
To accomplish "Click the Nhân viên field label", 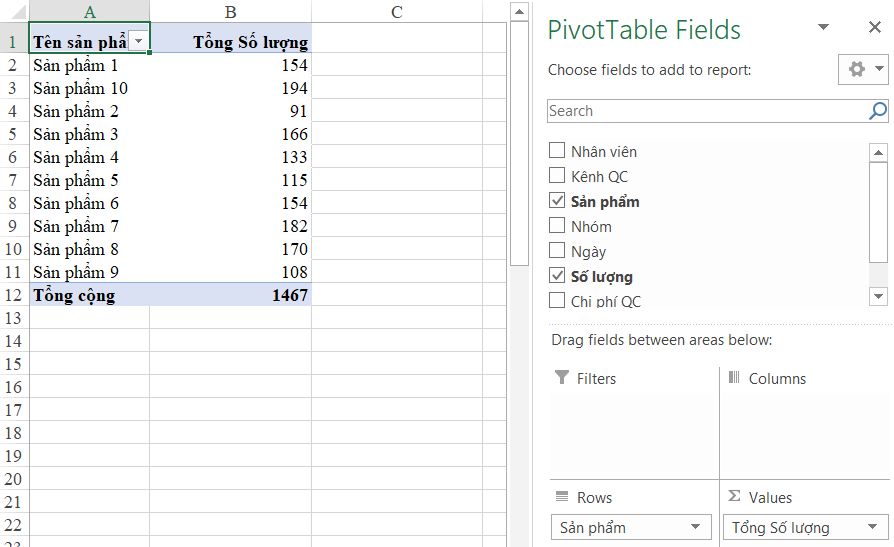I will click(604, 152).
